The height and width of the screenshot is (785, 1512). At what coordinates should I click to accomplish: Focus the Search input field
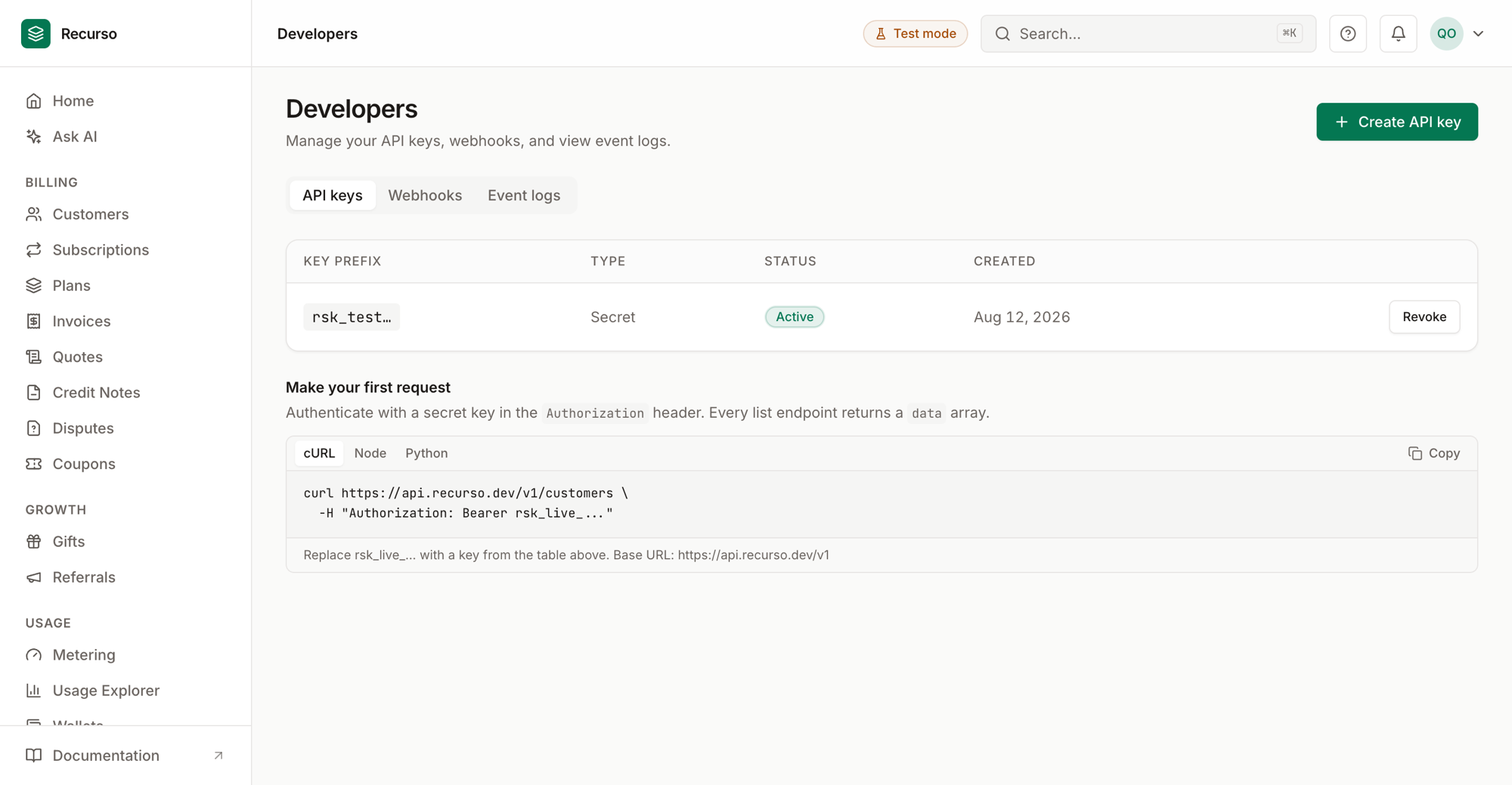tap(1148, 33)
